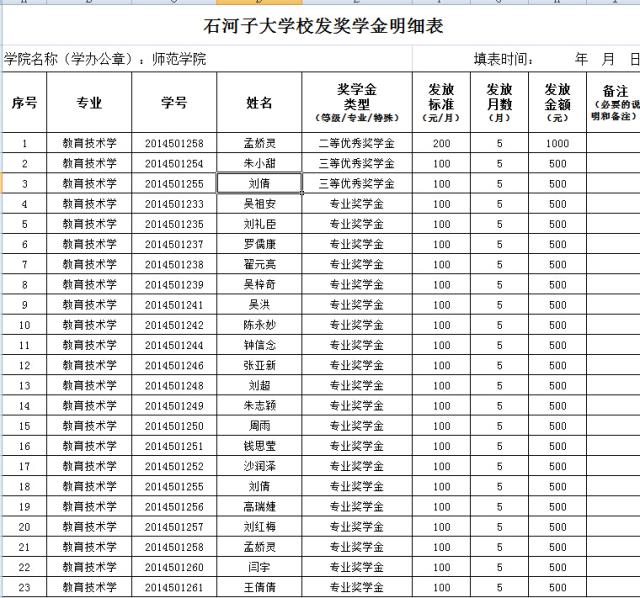Select the cell 二等优秀奖学金
Screen dimensions: 640x598
coord(357,143)
